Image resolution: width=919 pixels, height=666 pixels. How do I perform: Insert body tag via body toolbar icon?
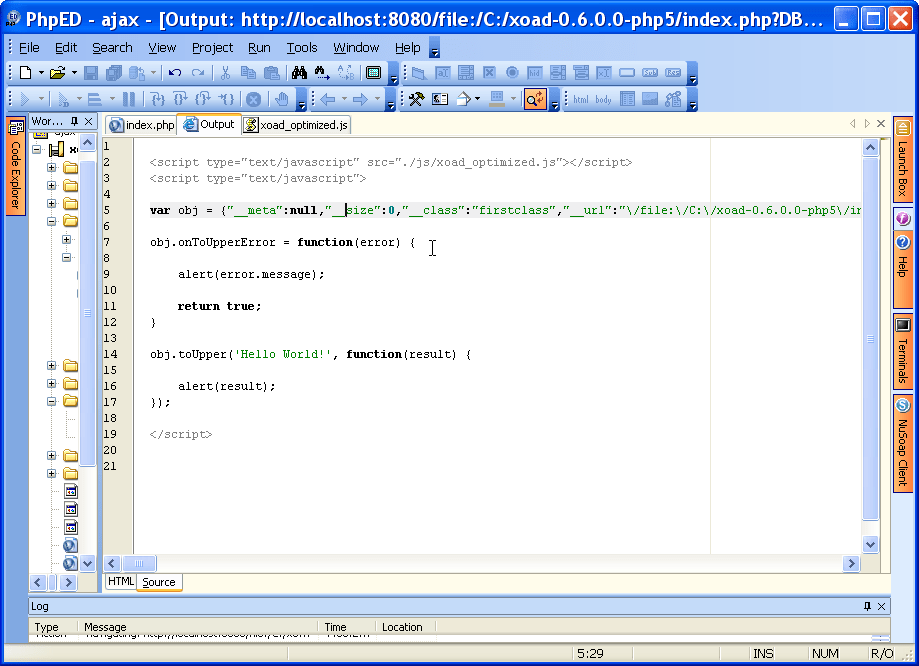point(604,99)
